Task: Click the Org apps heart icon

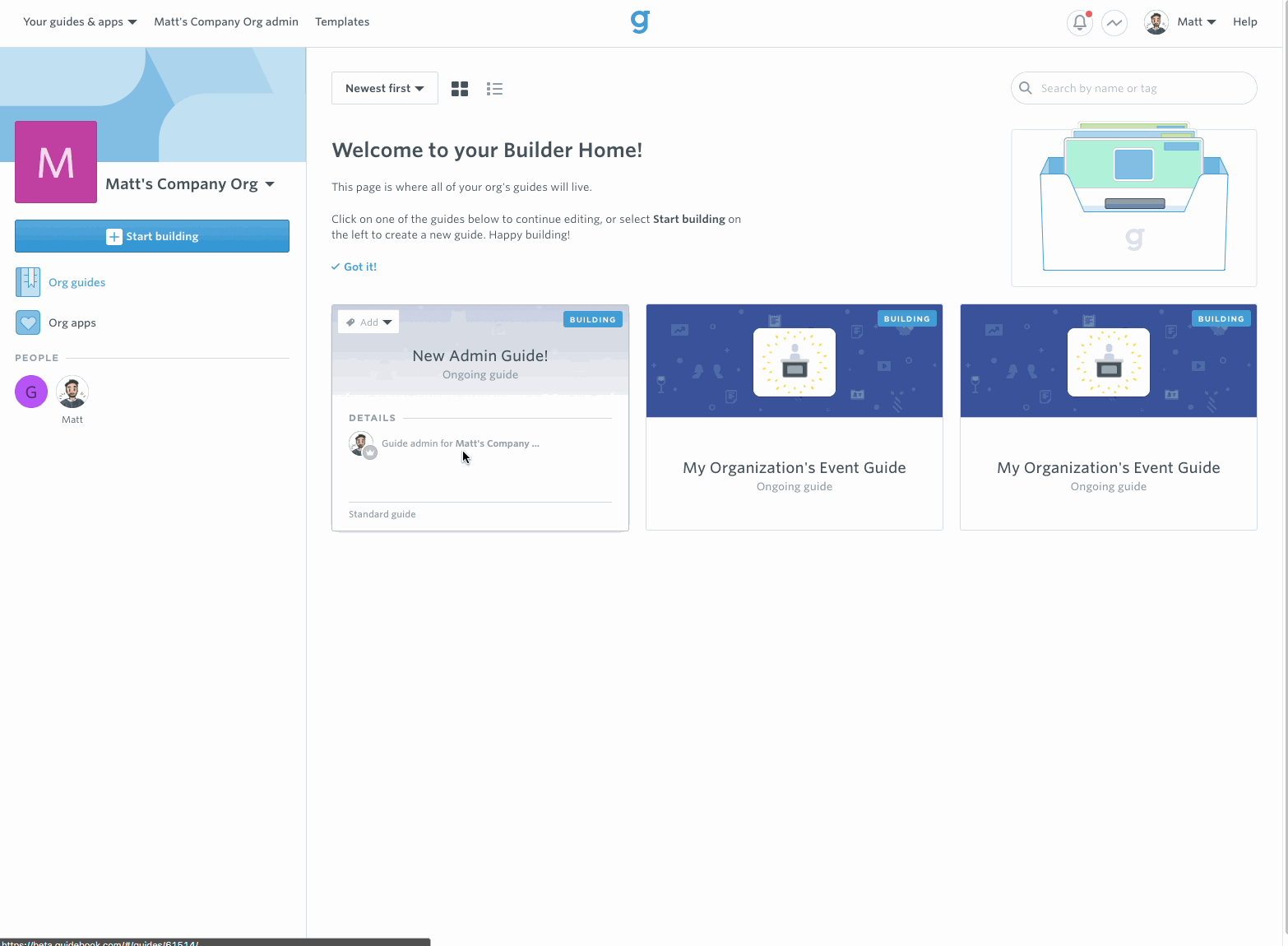Action: 28,322
